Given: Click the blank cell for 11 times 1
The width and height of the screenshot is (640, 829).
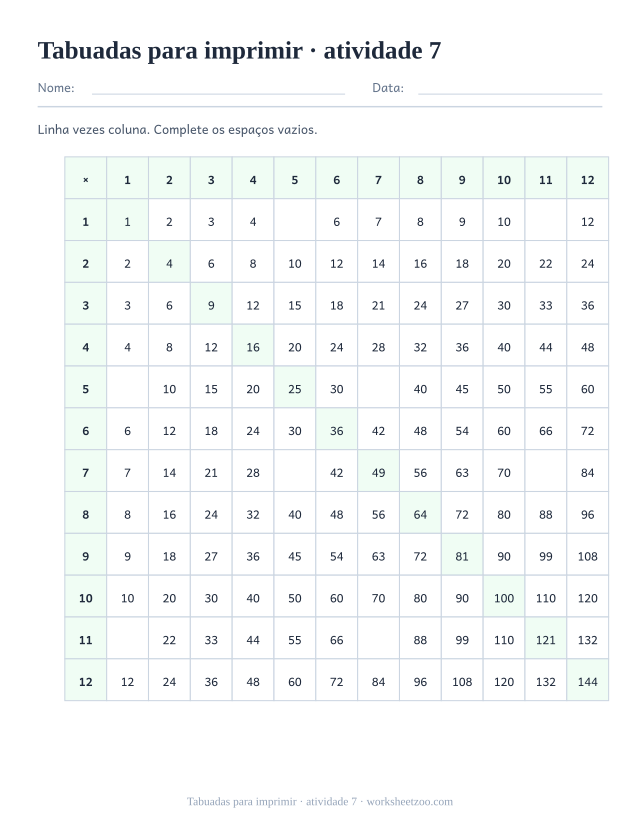Looking at the screenshot, I should click(127, 638).
